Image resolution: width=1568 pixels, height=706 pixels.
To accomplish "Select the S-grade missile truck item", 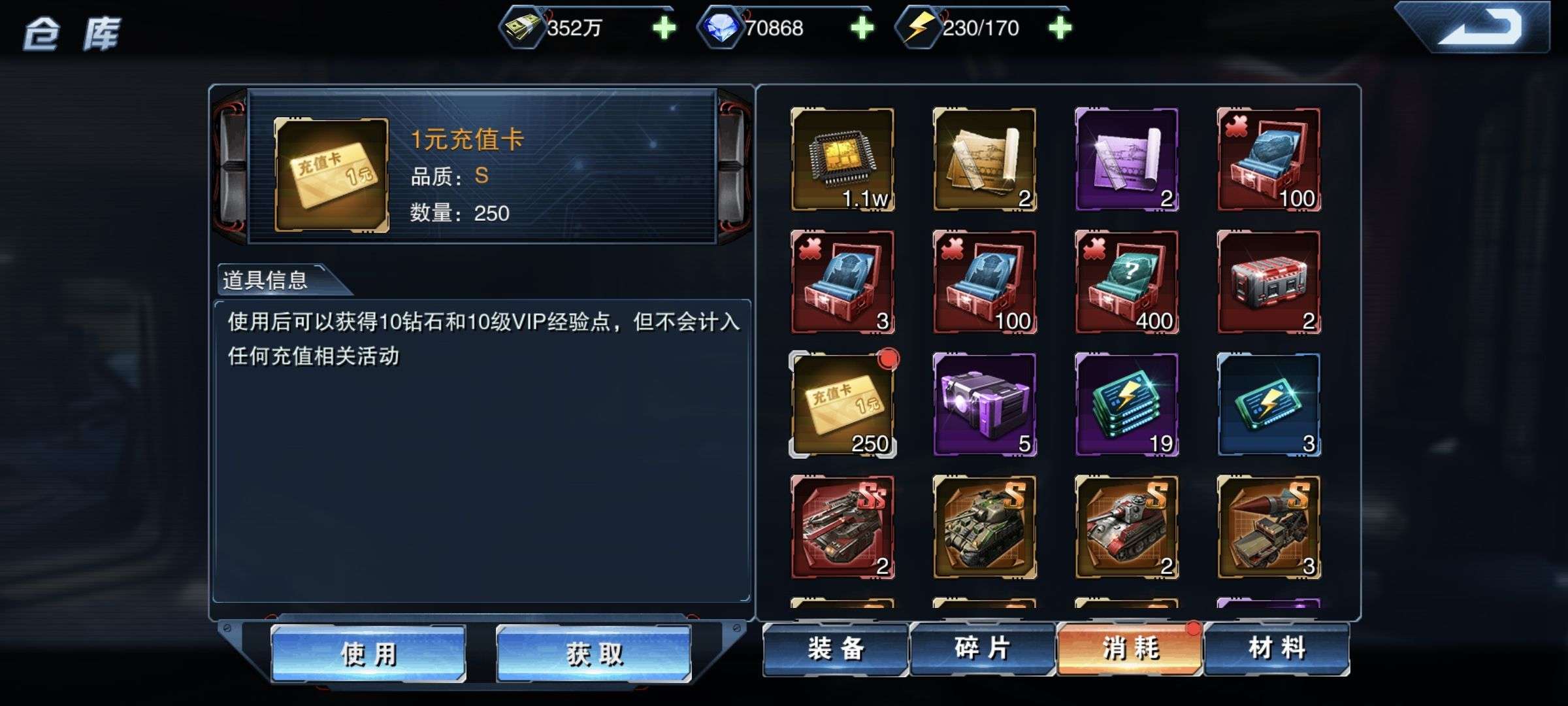I will [x=1269, y=527].
